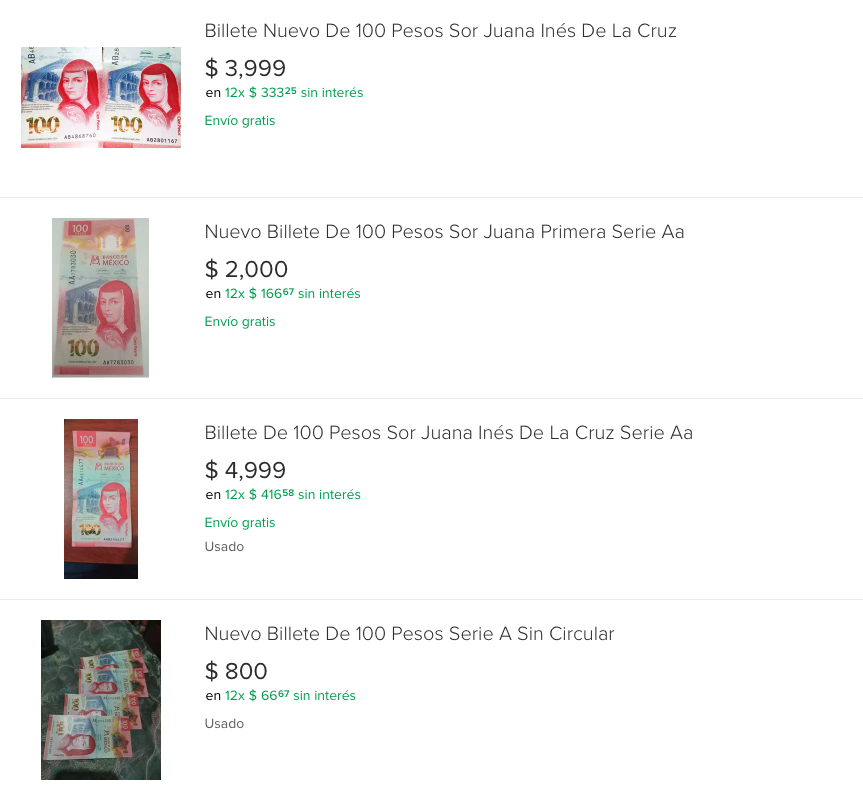Click the Sin Circular banknotes photo
This screenshot has height=794, width=863.
coord(100,699)
